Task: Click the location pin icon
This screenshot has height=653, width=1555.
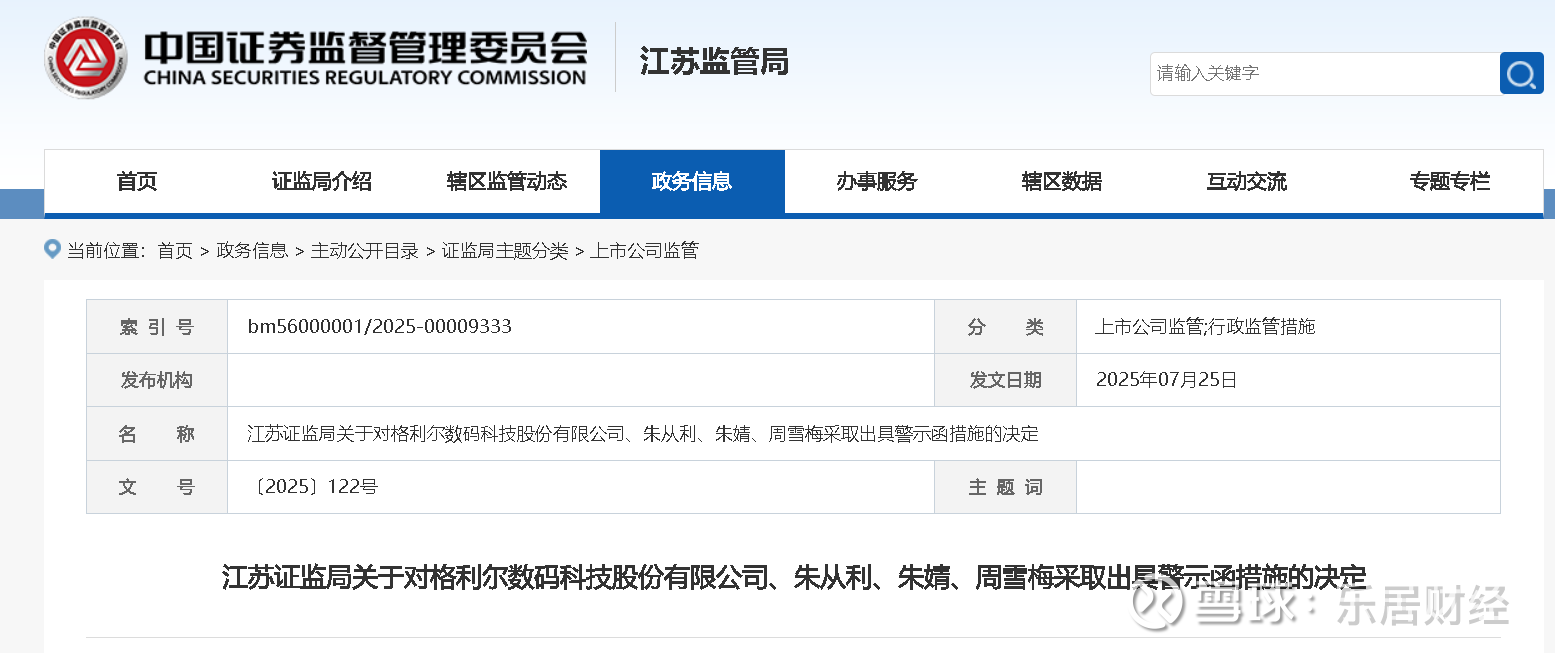Action: pos(53,249)
